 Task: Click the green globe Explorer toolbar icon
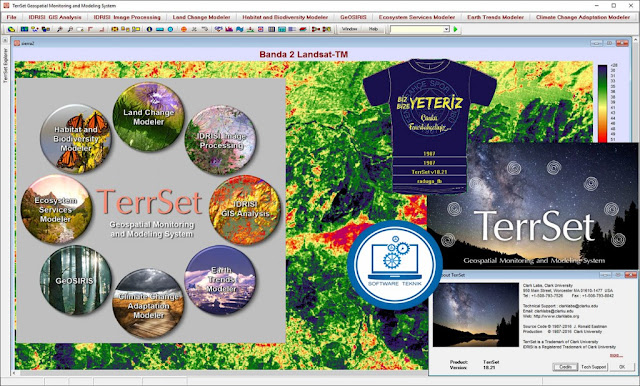point(11,29)
